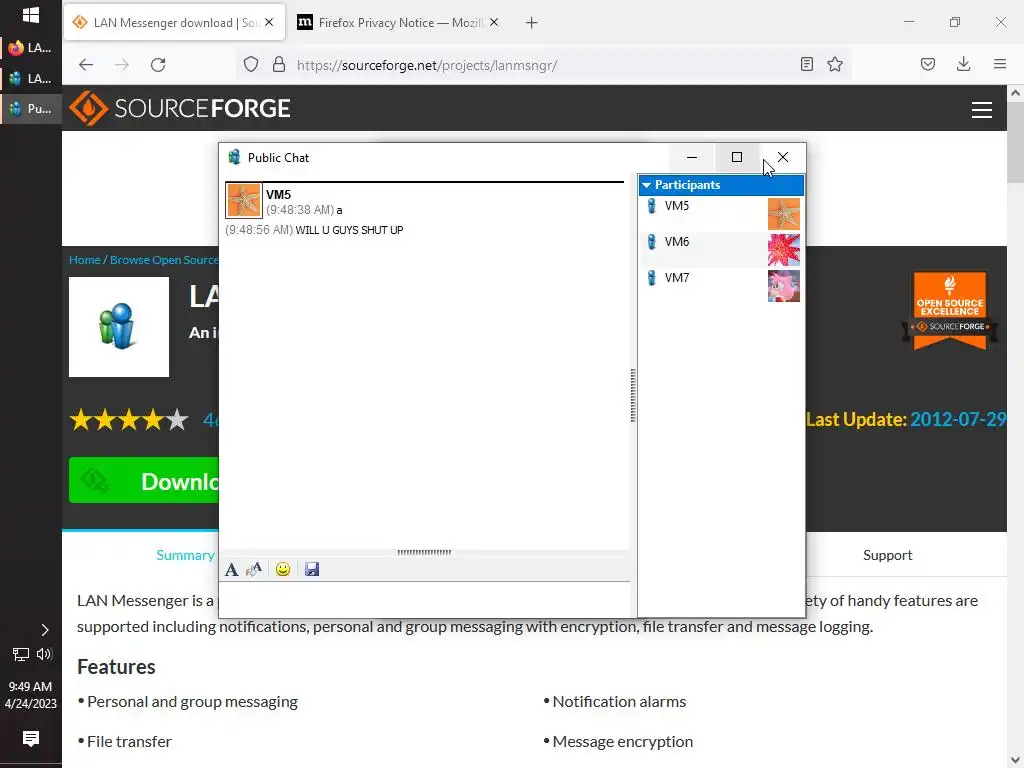The width and height of the screenshot is (1024, 768).
Task: Toggle reader view icon in address bar
Action: tap(807, 64)
